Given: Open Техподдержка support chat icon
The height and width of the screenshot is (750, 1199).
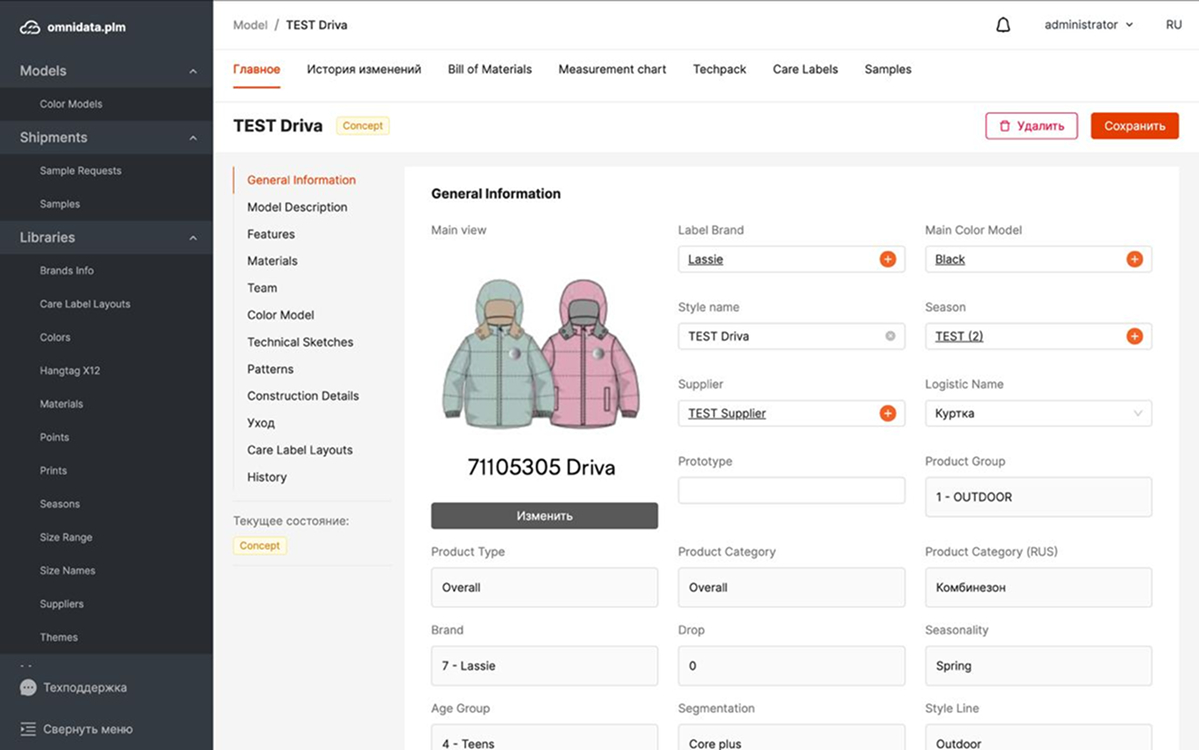Looking at the screenshot, I should pyautogui.click(x=28, y=688).
